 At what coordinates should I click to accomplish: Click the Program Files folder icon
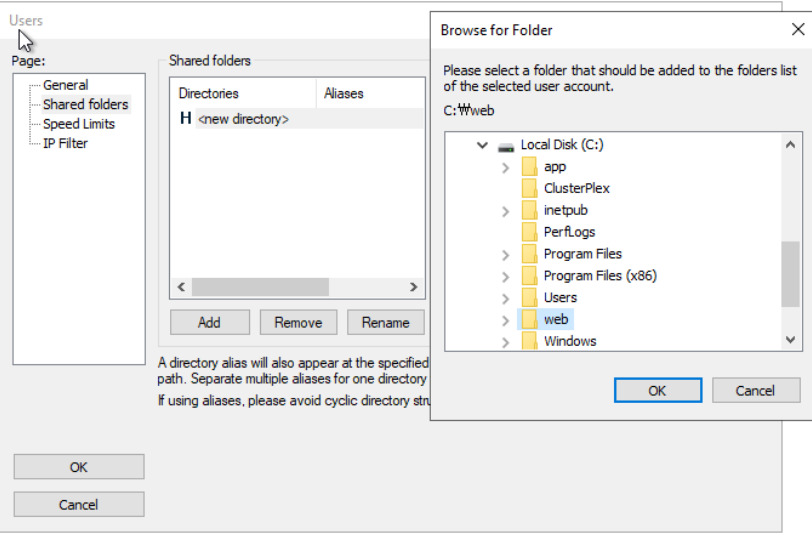529,254
